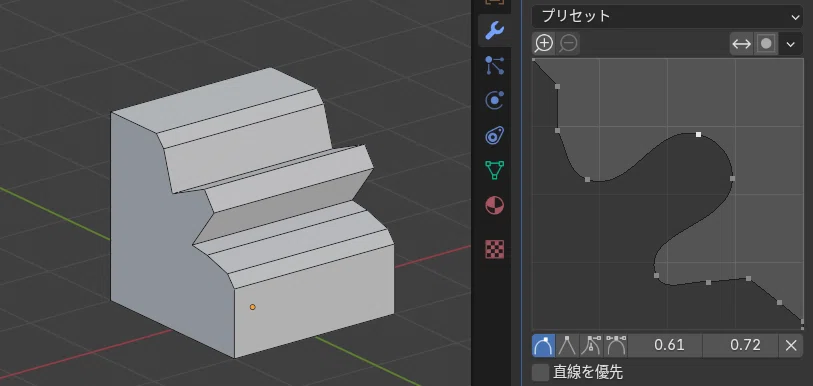Open the Material properties tab
813x386 pixels.
coord(494,205)
